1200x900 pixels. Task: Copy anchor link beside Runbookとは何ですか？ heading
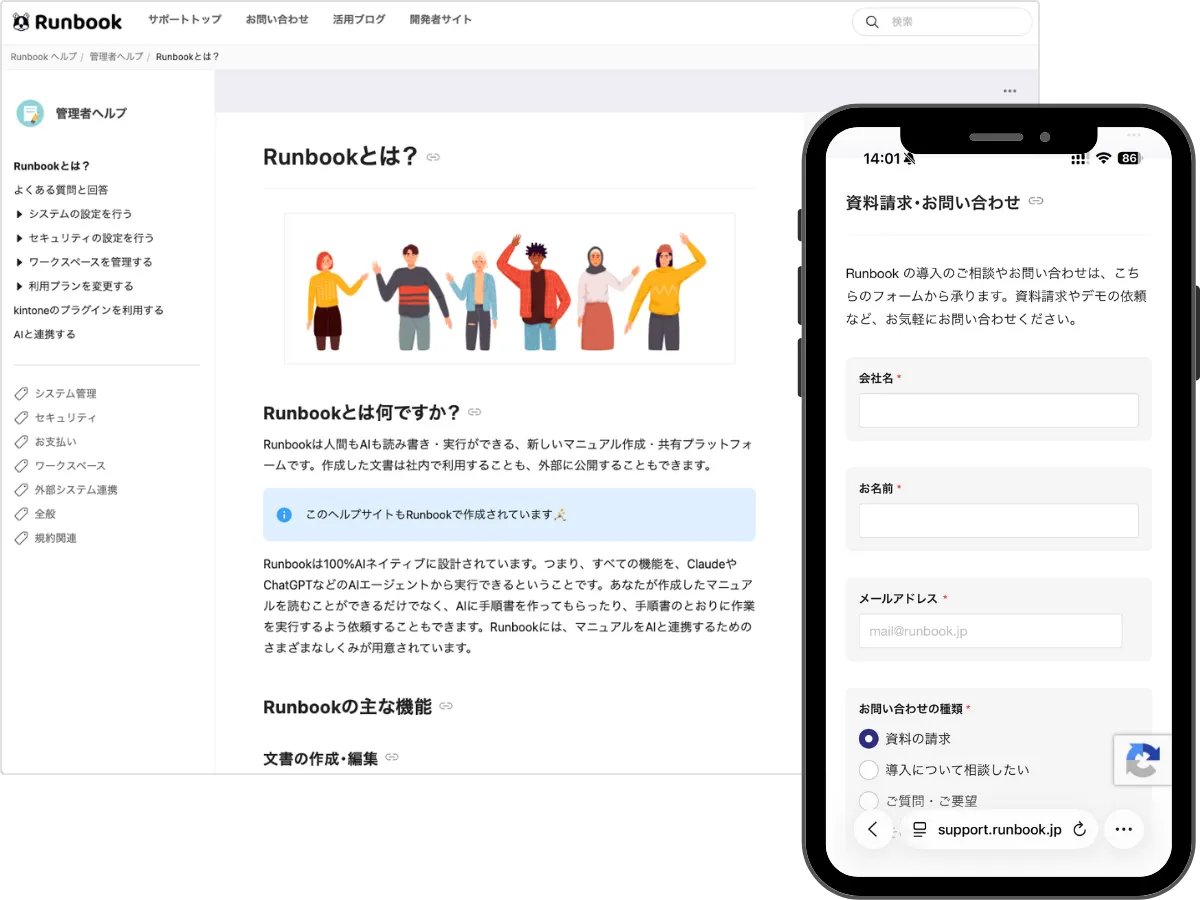(475, 412)
